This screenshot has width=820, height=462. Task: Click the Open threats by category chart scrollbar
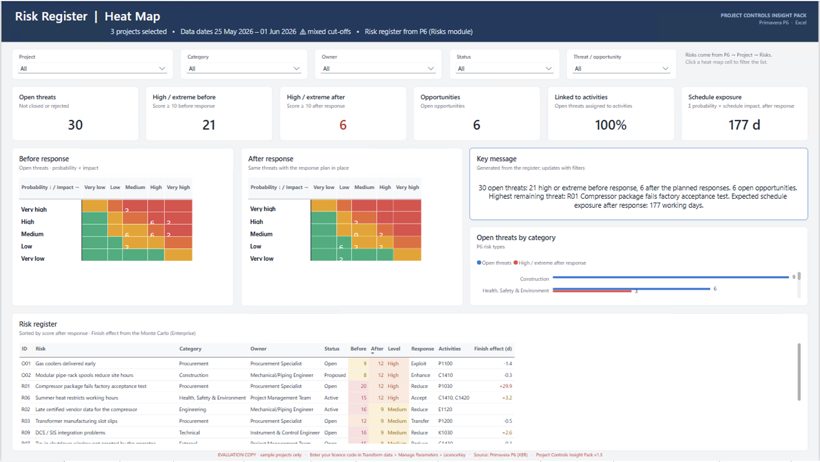coord(799,276)
